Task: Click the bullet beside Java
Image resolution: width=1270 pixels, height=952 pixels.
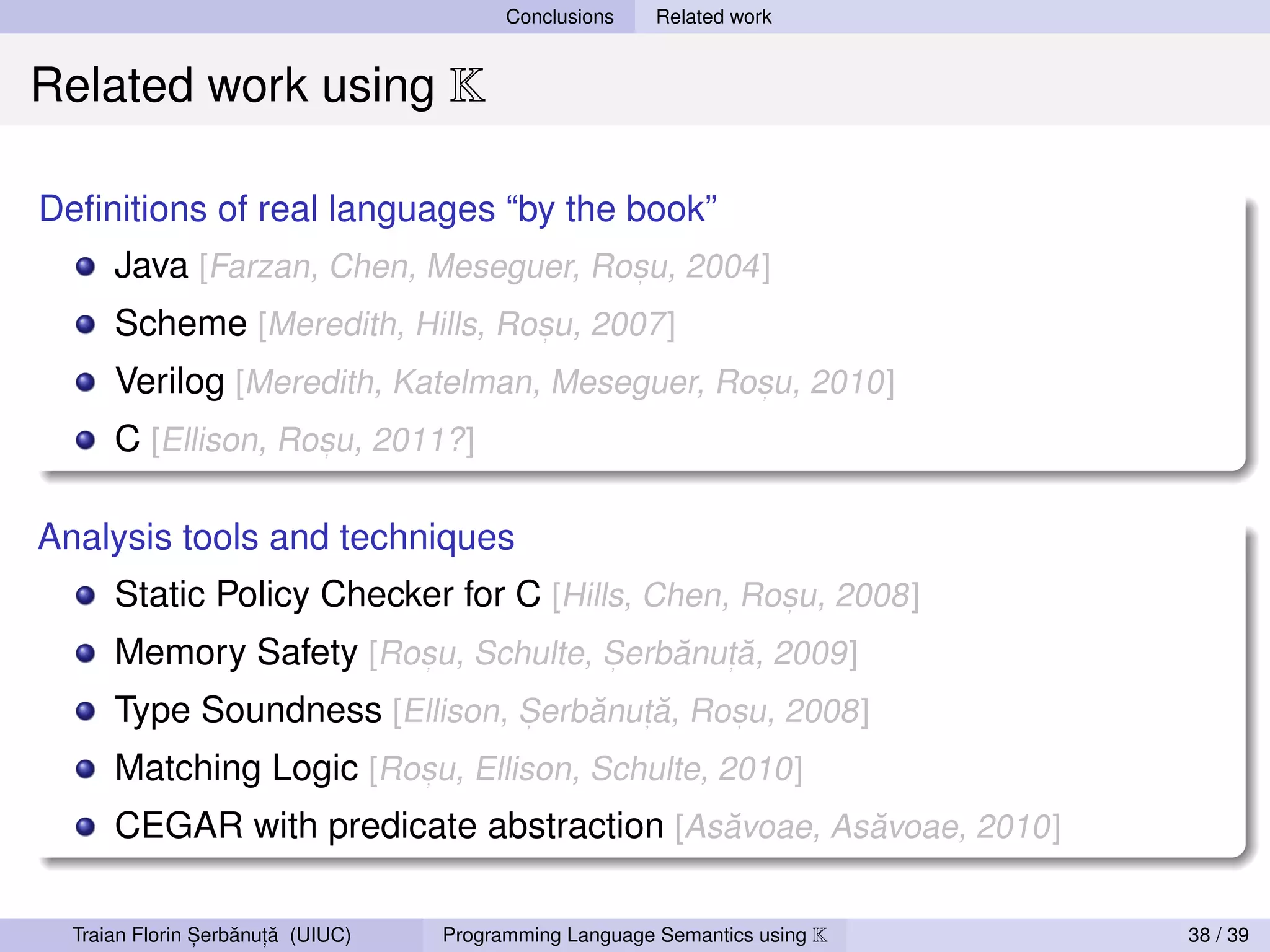Action: (x=86, y=267)
